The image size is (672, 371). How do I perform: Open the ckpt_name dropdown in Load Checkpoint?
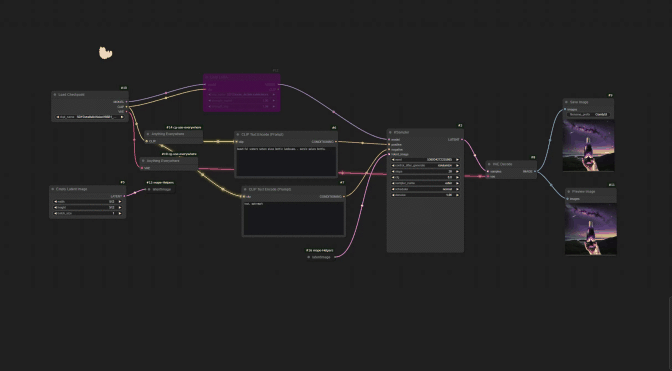[x=90, y=117]
